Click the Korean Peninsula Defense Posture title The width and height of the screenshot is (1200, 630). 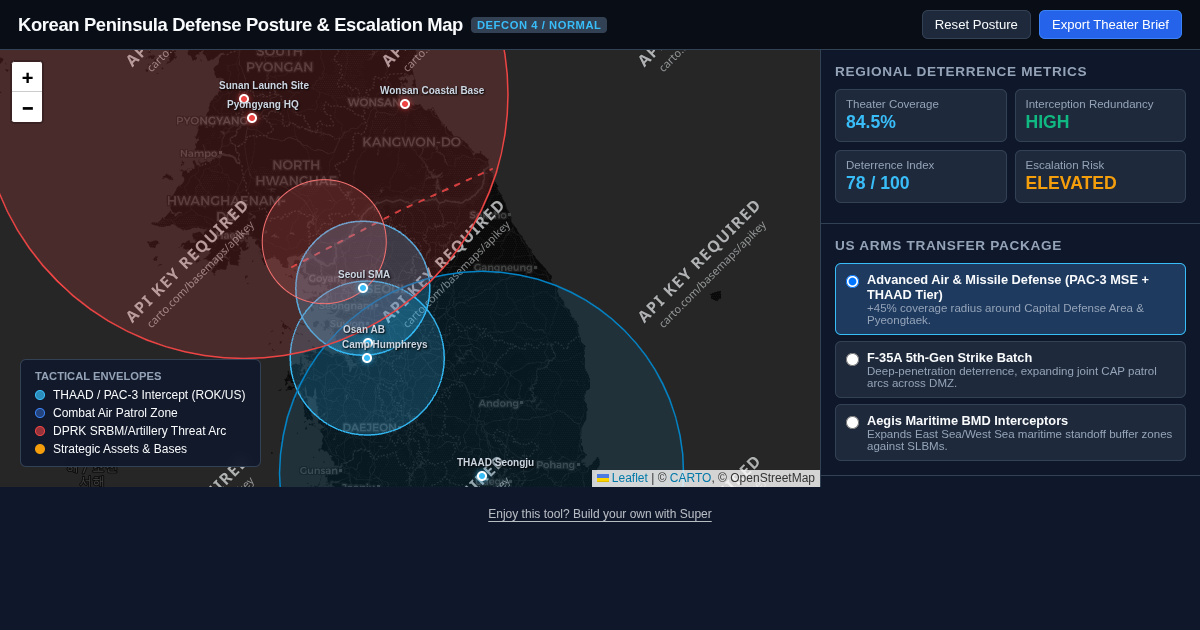pos(240,25)
